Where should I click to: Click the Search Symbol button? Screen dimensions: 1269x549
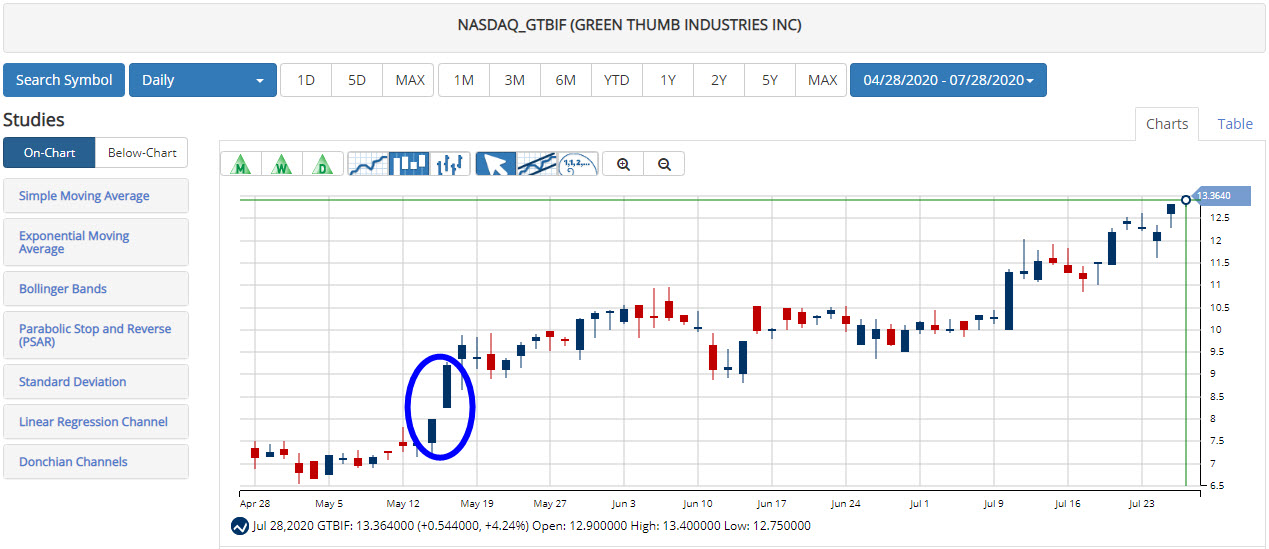click(64, 80)
